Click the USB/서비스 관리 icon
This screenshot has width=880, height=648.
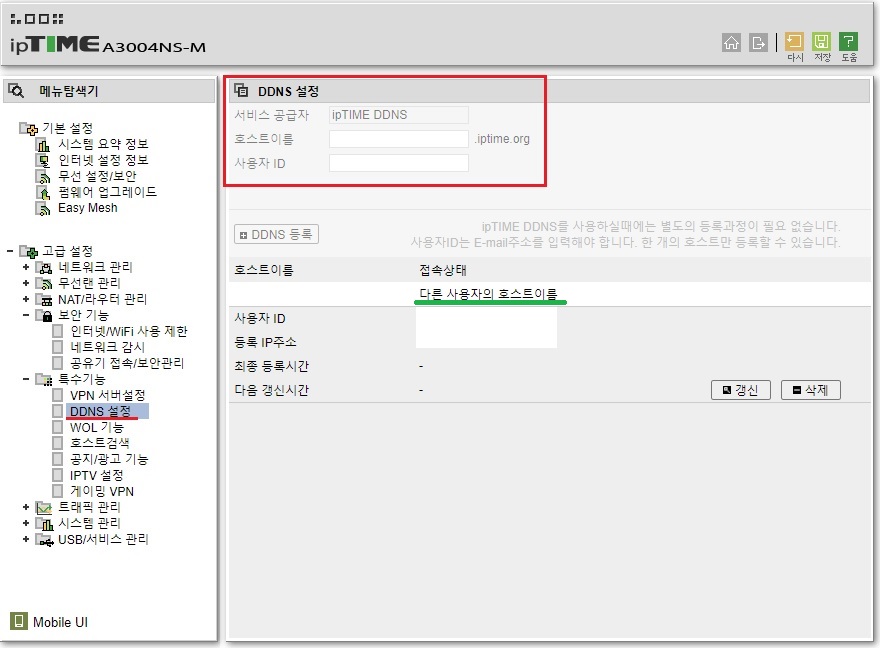coord(44,540)
